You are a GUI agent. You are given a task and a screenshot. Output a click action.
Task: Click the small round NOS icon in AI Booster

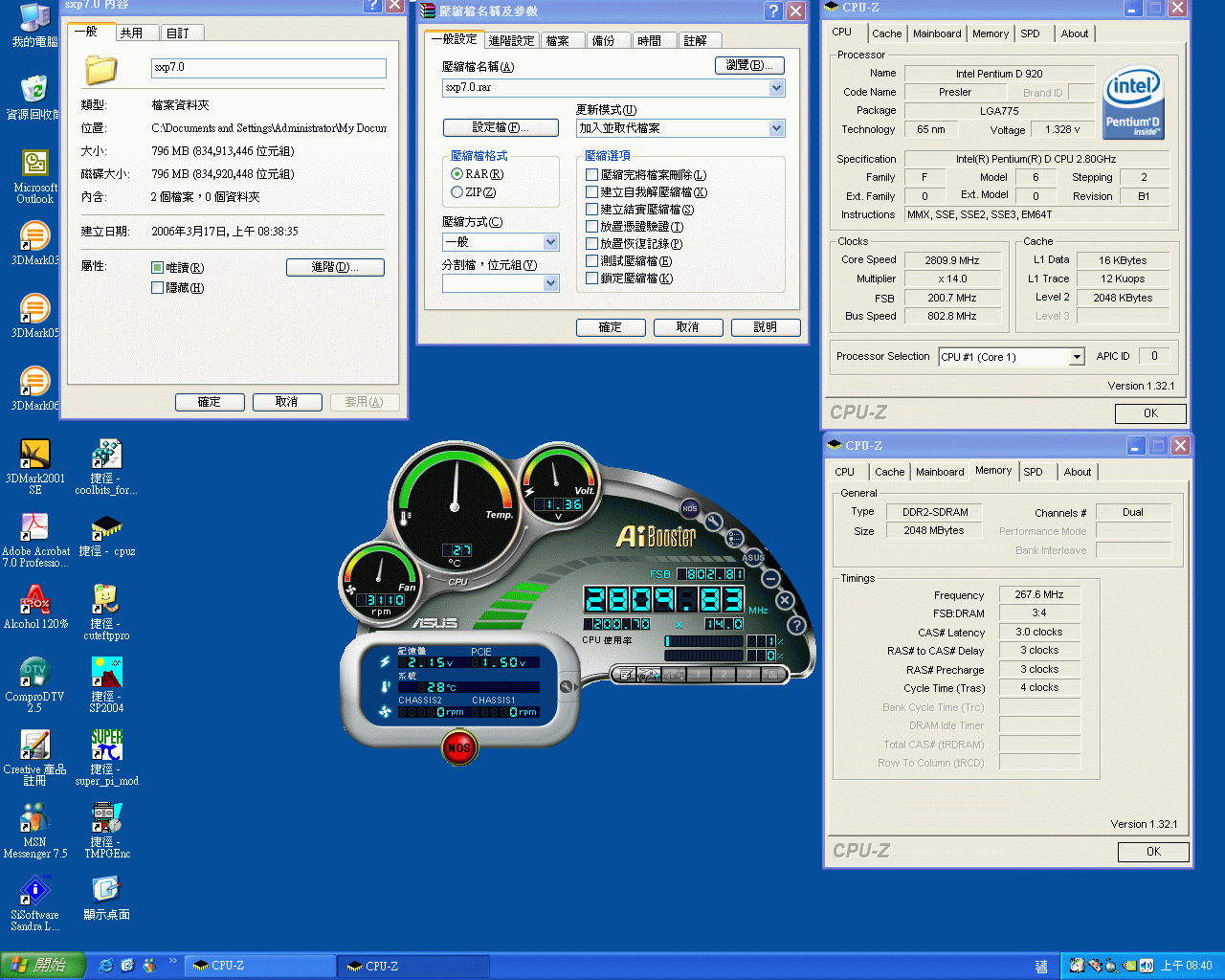(689, 508)
